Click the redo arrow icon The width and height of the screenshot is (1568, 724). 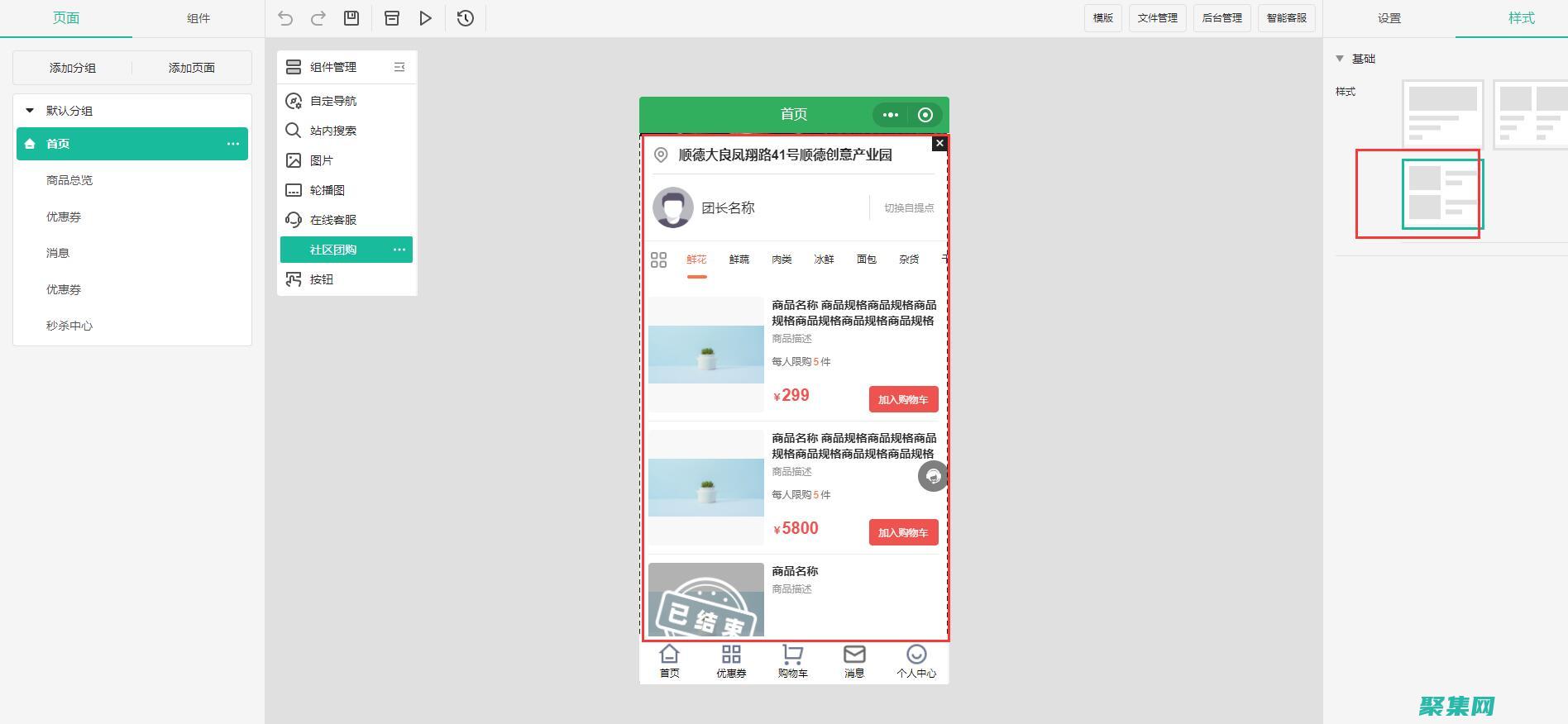318,18
